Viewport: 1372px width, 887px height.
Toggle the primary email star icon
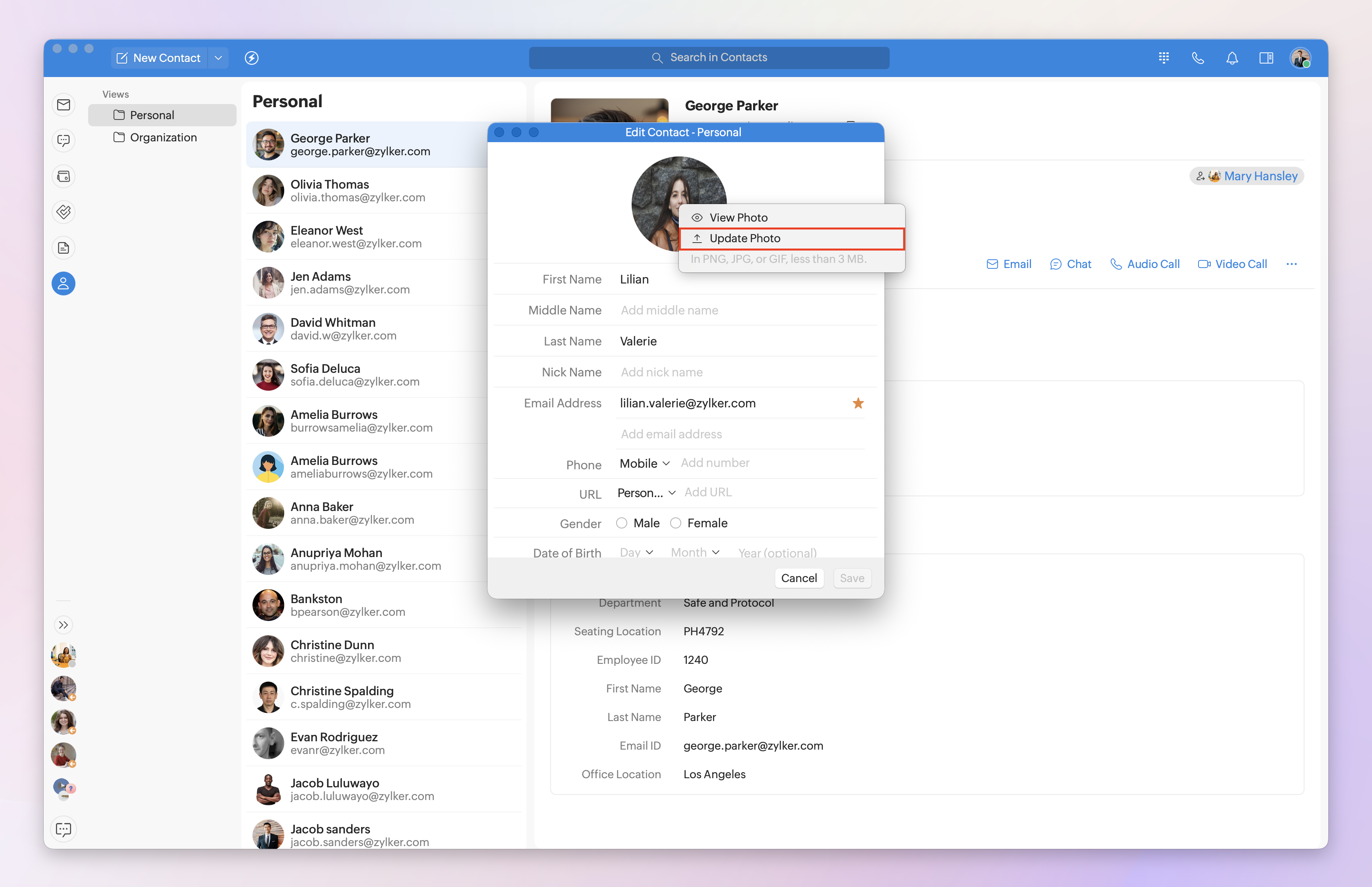(x=858, y=403)
